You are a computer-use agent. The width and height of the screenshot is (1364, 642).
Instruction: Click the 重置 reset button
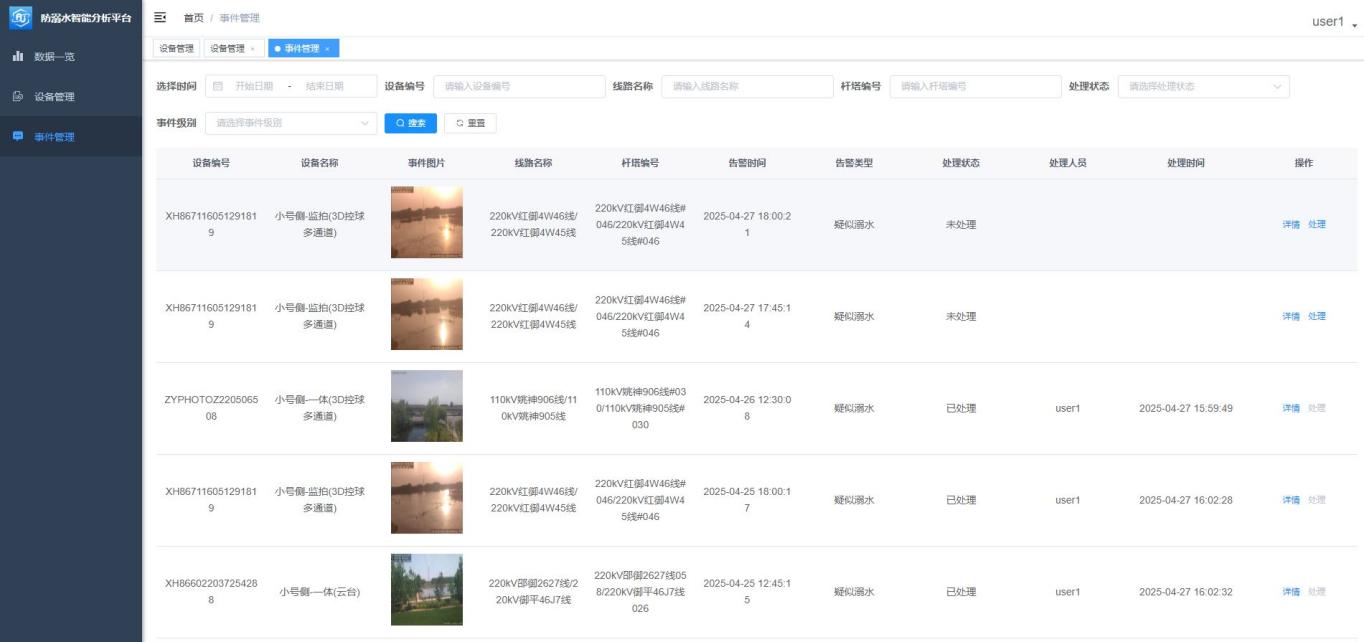470,123
